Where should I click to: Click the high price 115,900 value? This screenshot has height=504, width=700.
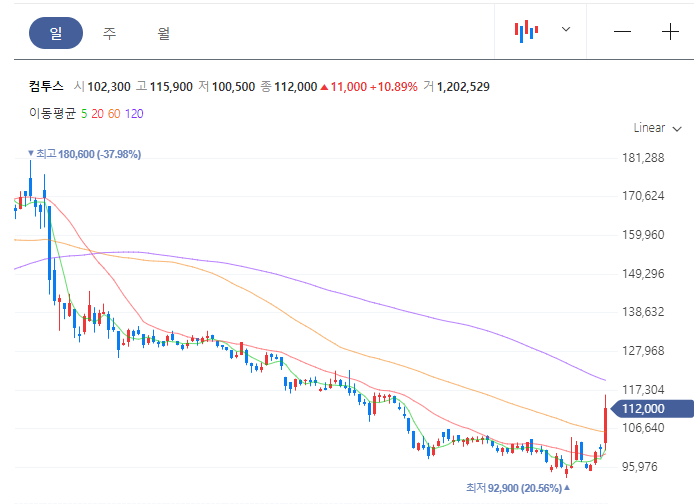171,87
